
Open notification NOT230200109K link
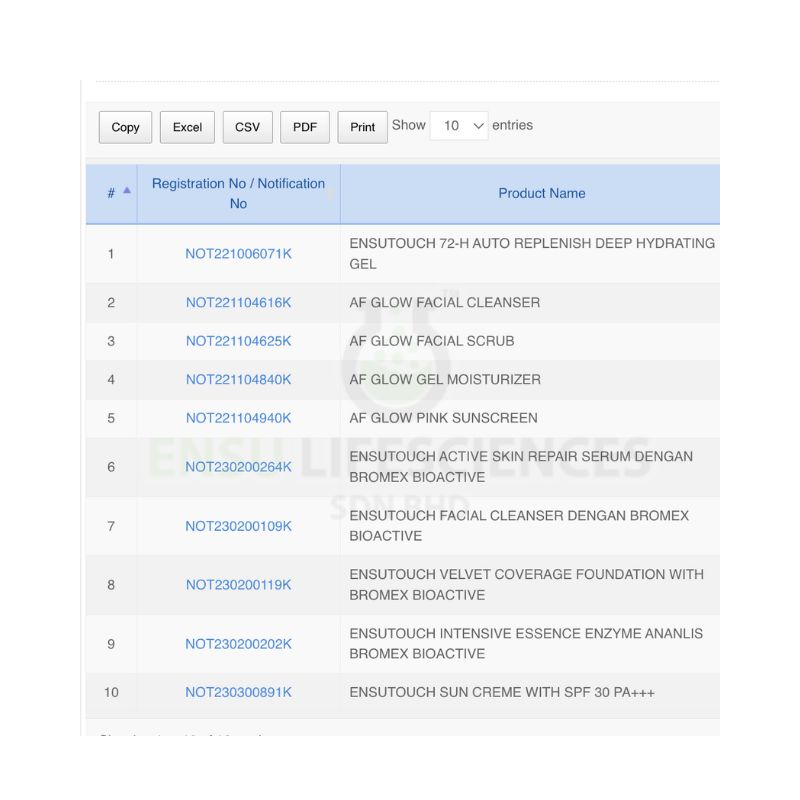coord(238,526)
